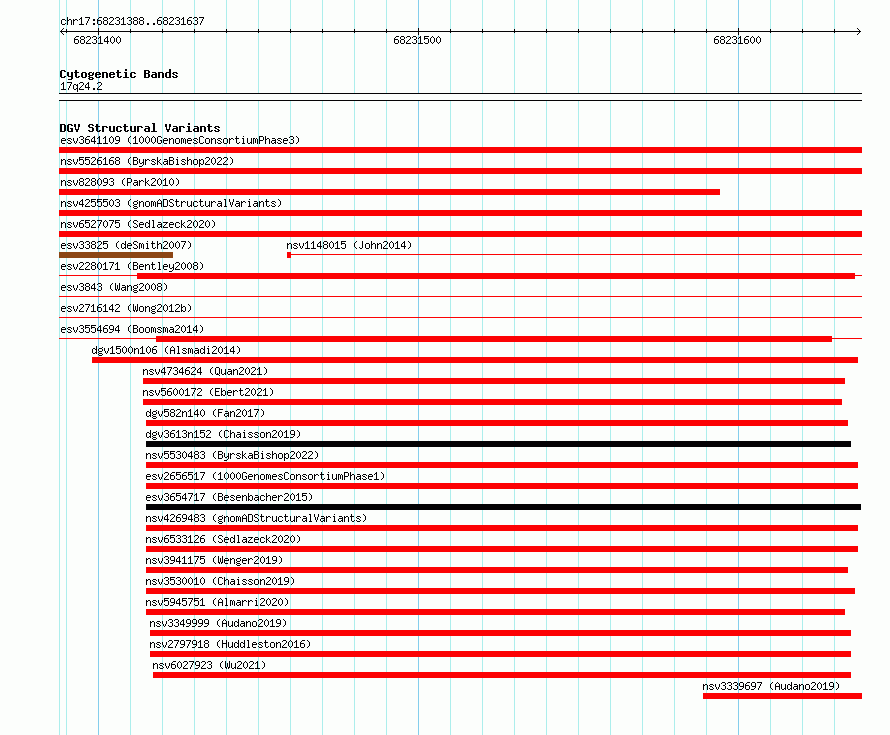Viewport: 890px width, 735px height.
Task: Select the esv3843 (Wang2008) label
Action: tap(114, 287)
